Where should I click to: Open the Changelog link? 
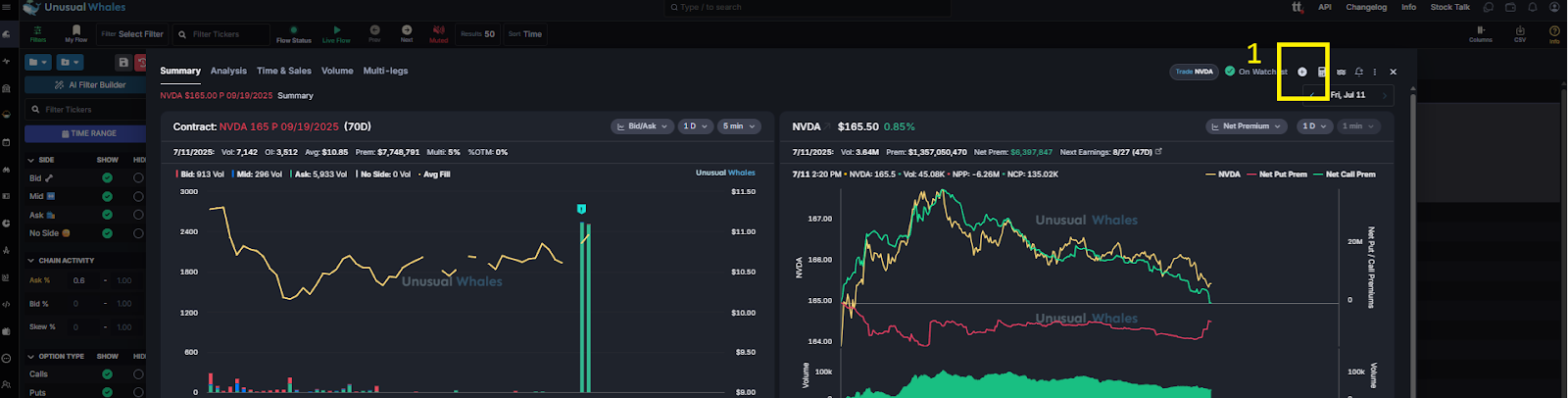click(x=1366, y=7)
